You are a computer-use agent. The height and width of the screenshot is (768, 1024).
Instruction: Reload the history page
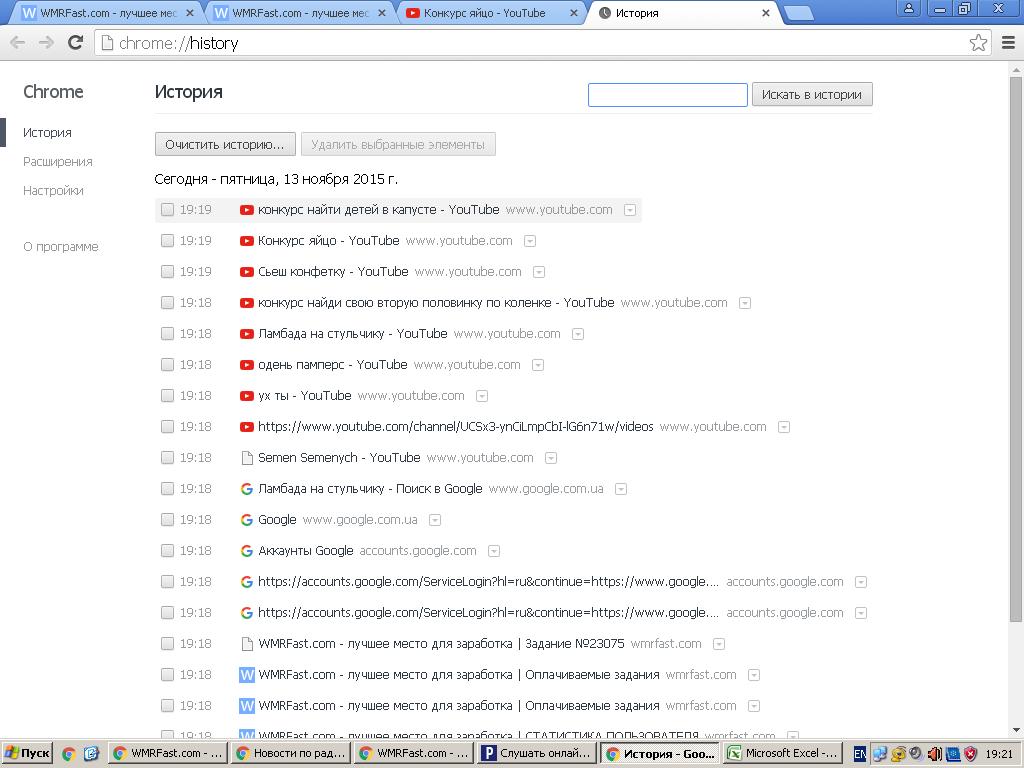(76, 43)
